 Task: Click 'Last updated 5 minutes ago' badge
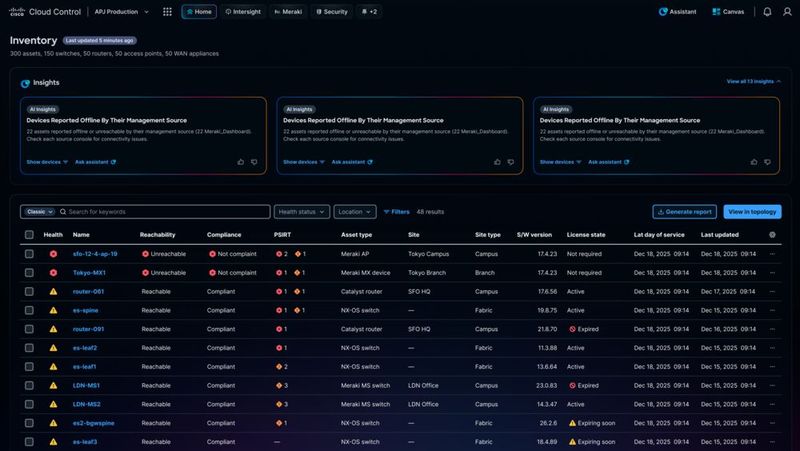click(x=99, y=40)
